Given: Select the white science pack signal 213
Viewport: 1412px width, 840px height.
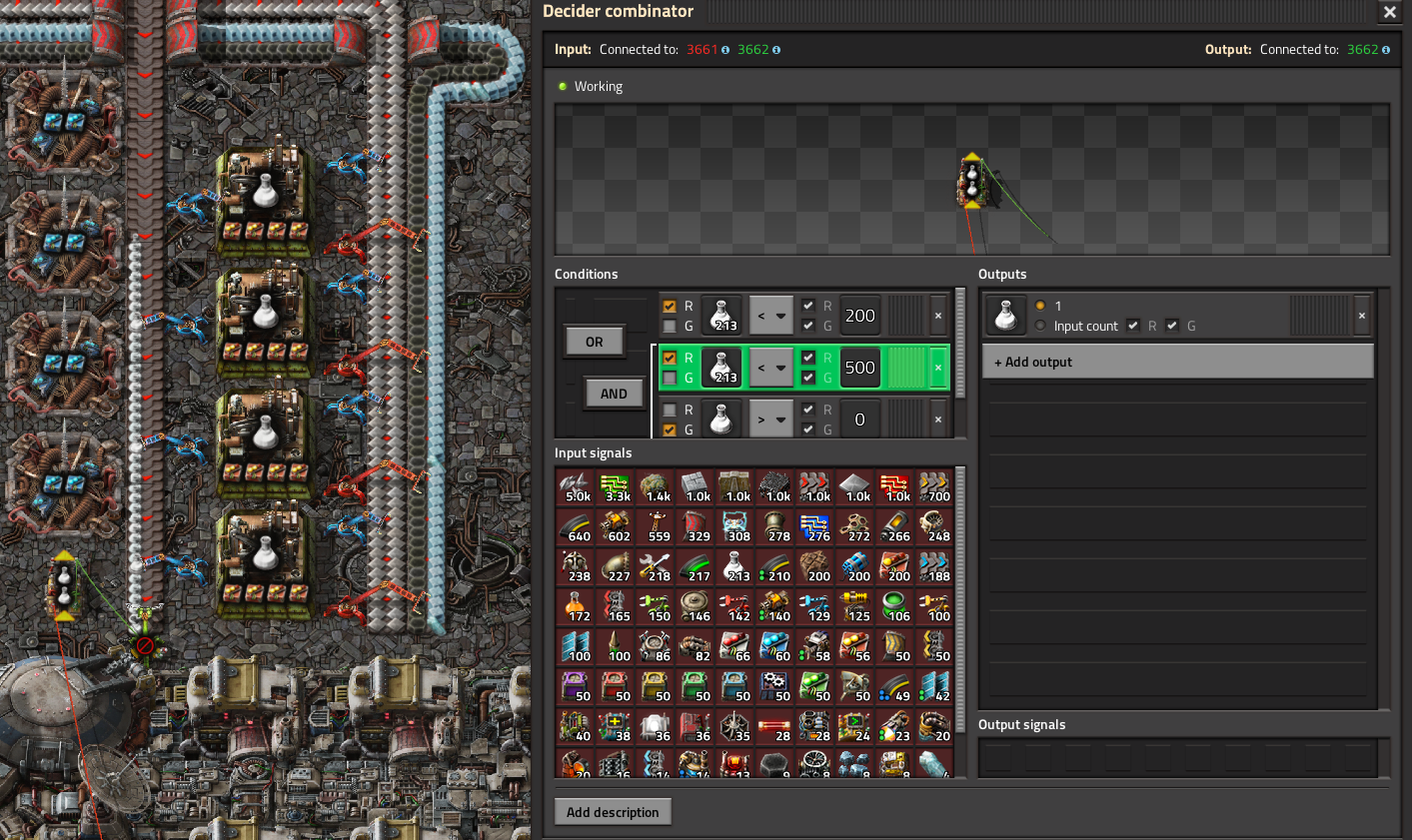Looking at the screenshot, I should tap(735, 567).
